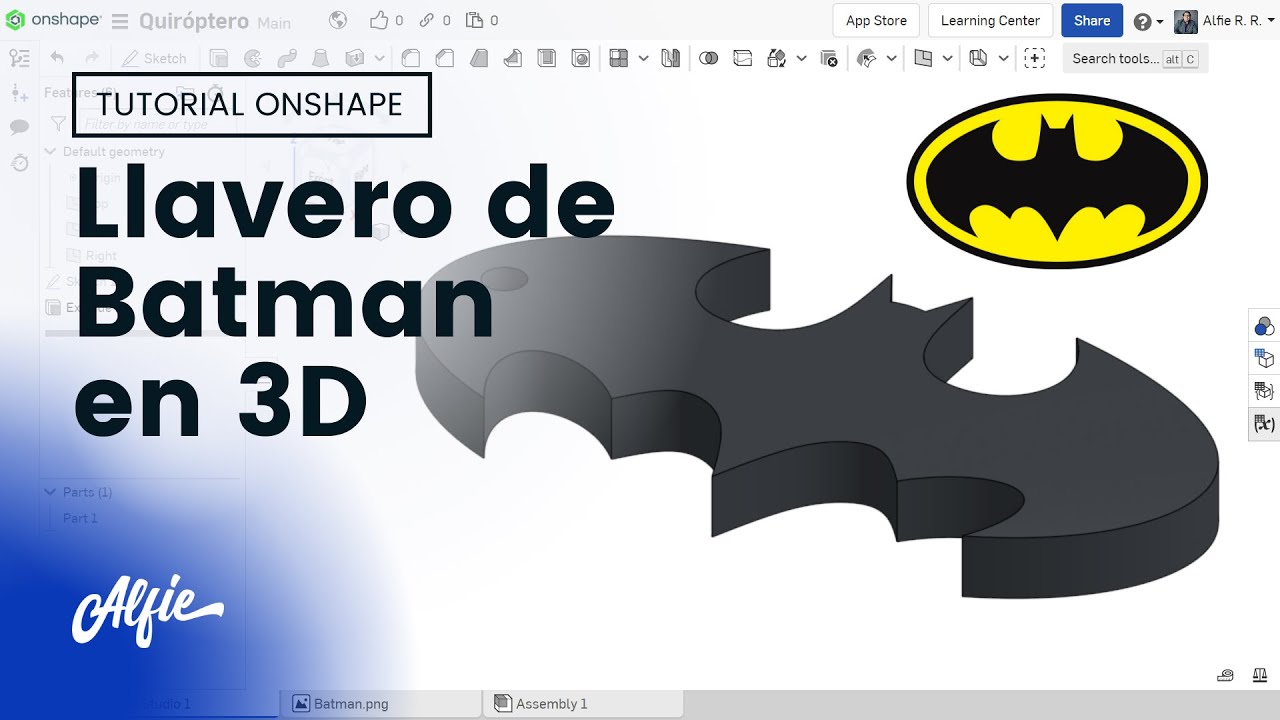Click the Main branch label

[x=274, y=22]
